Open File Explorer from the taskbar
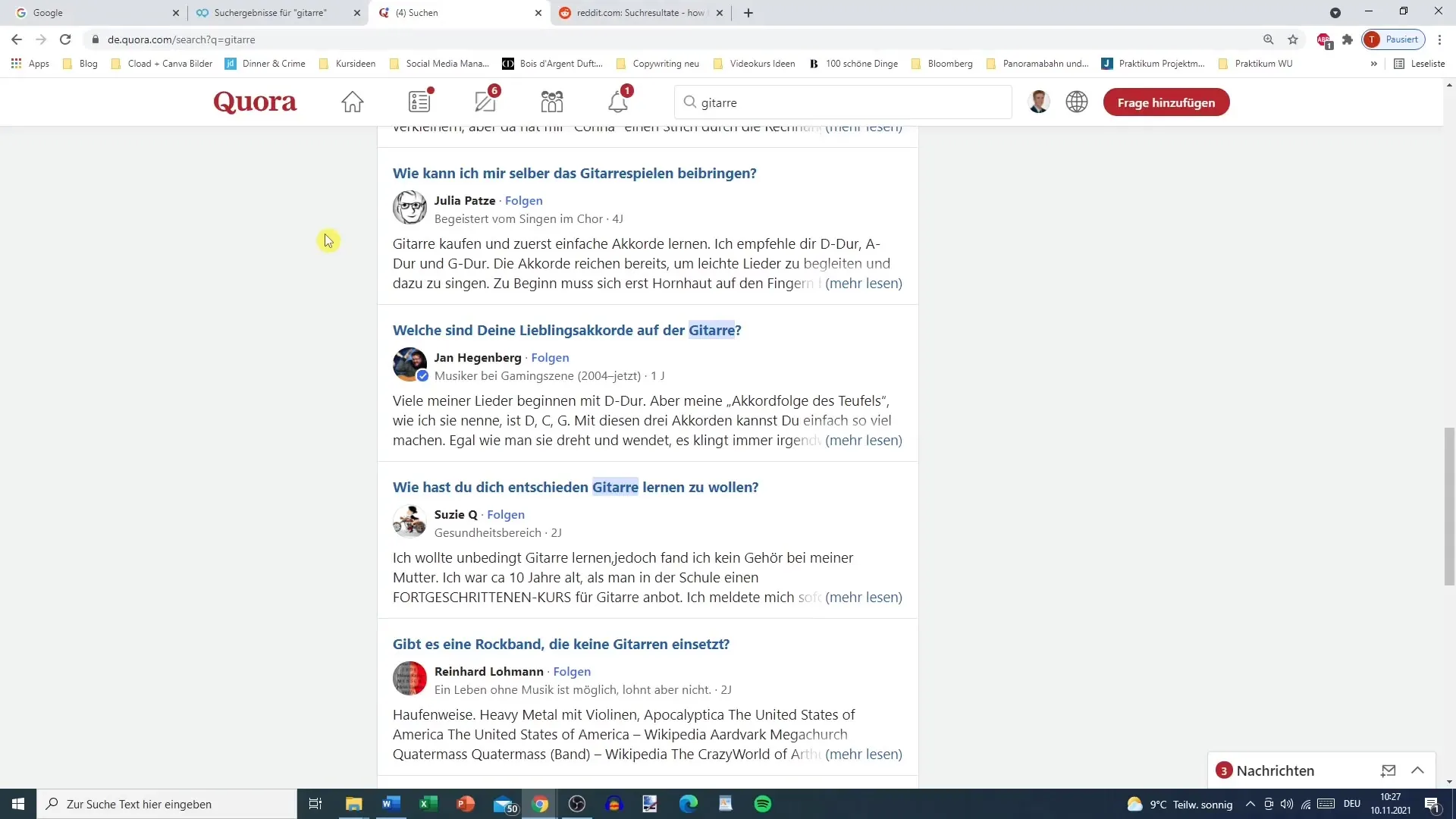 coord(354,804)
